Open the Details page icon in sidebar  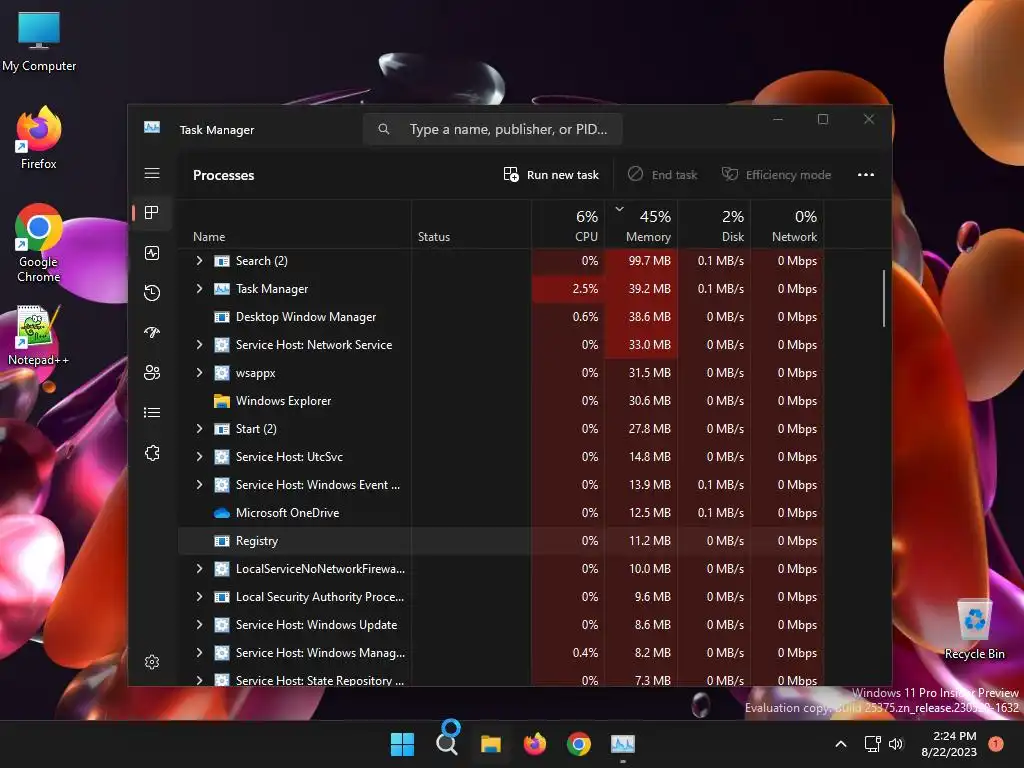(152, 412)
